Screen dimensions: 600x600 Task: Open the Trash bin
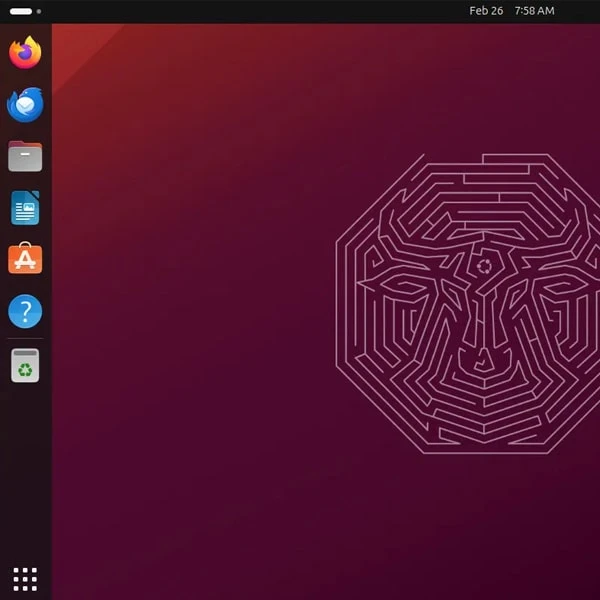pyautogui.click(x=25, y=366)
